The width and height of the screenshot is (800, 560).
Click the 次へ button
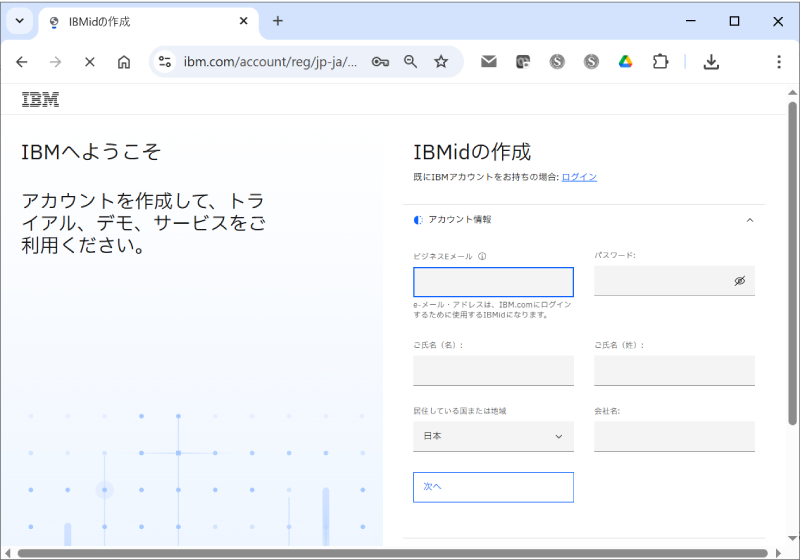[493, 487]
